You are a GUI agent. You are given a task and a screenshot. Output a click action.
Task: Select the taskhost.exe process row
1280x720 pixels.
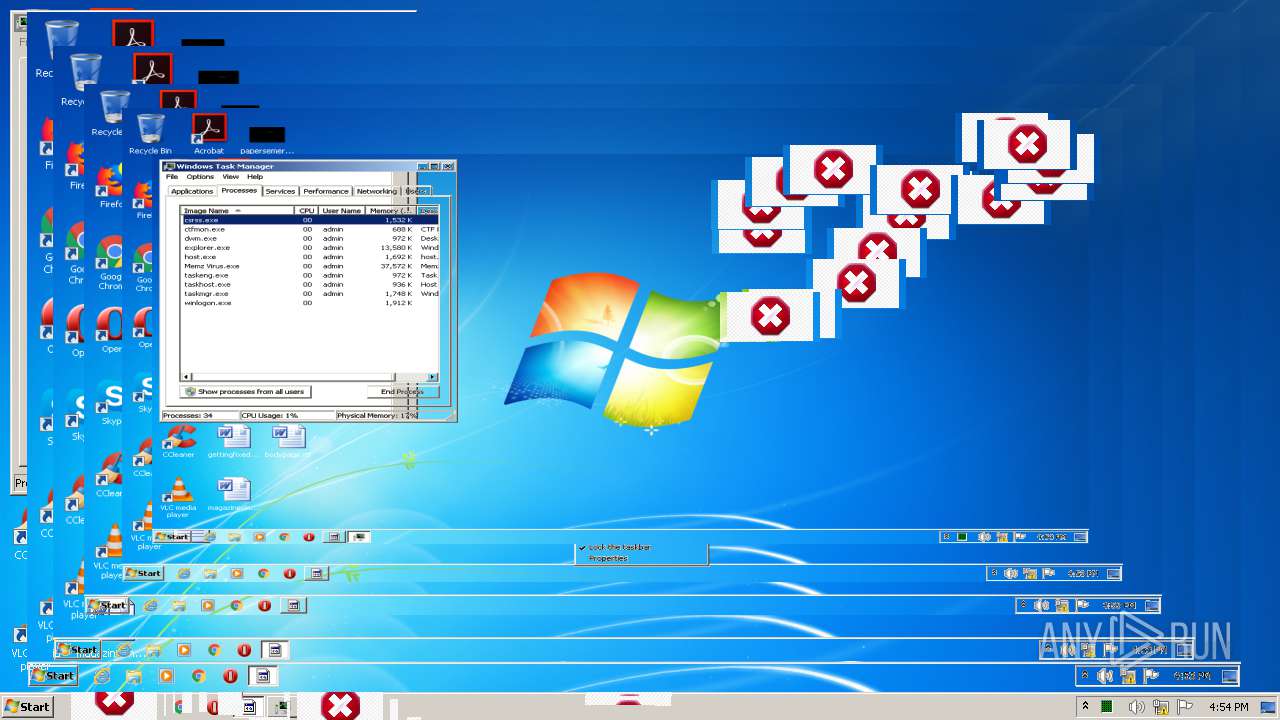point(309,284)
